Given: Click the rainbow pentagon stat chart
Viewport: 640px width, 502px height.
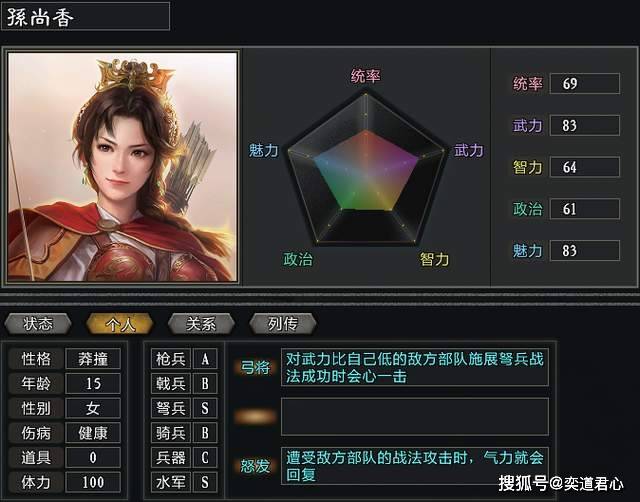Looking at the screenshot, I should (366, 169).
